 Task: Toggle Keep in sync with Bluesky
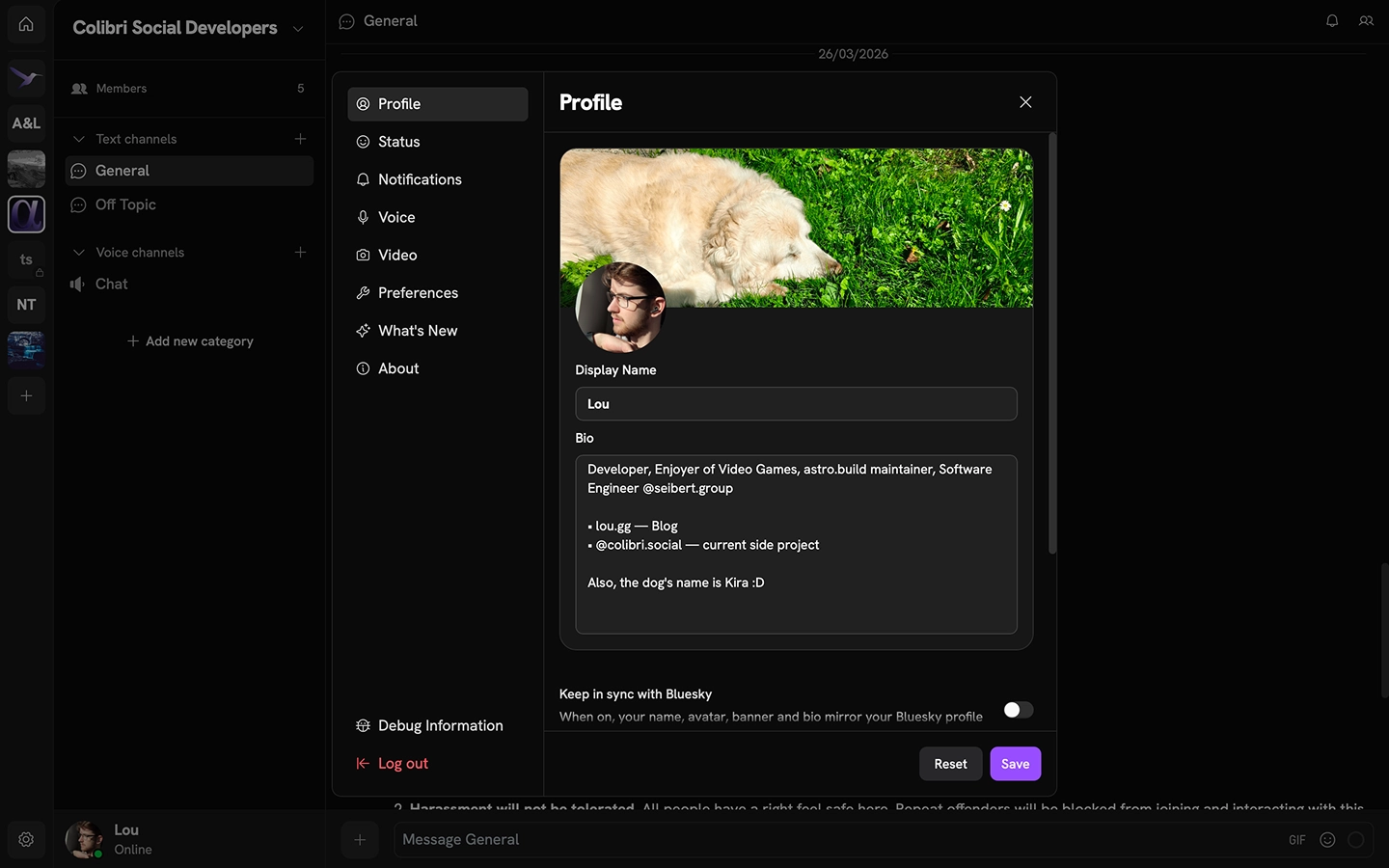pyautogui.click(x=1018, y=710)
